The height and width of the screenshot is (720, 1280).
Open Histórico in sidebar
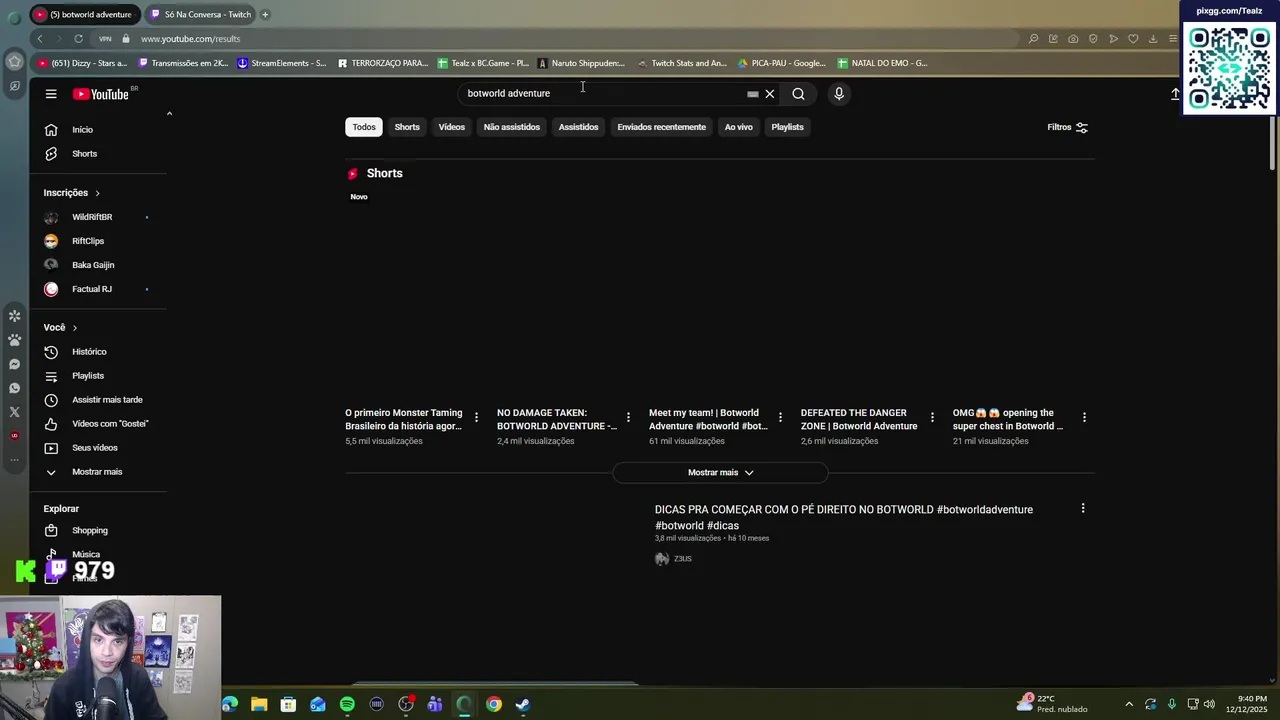(x=98, y=352)
